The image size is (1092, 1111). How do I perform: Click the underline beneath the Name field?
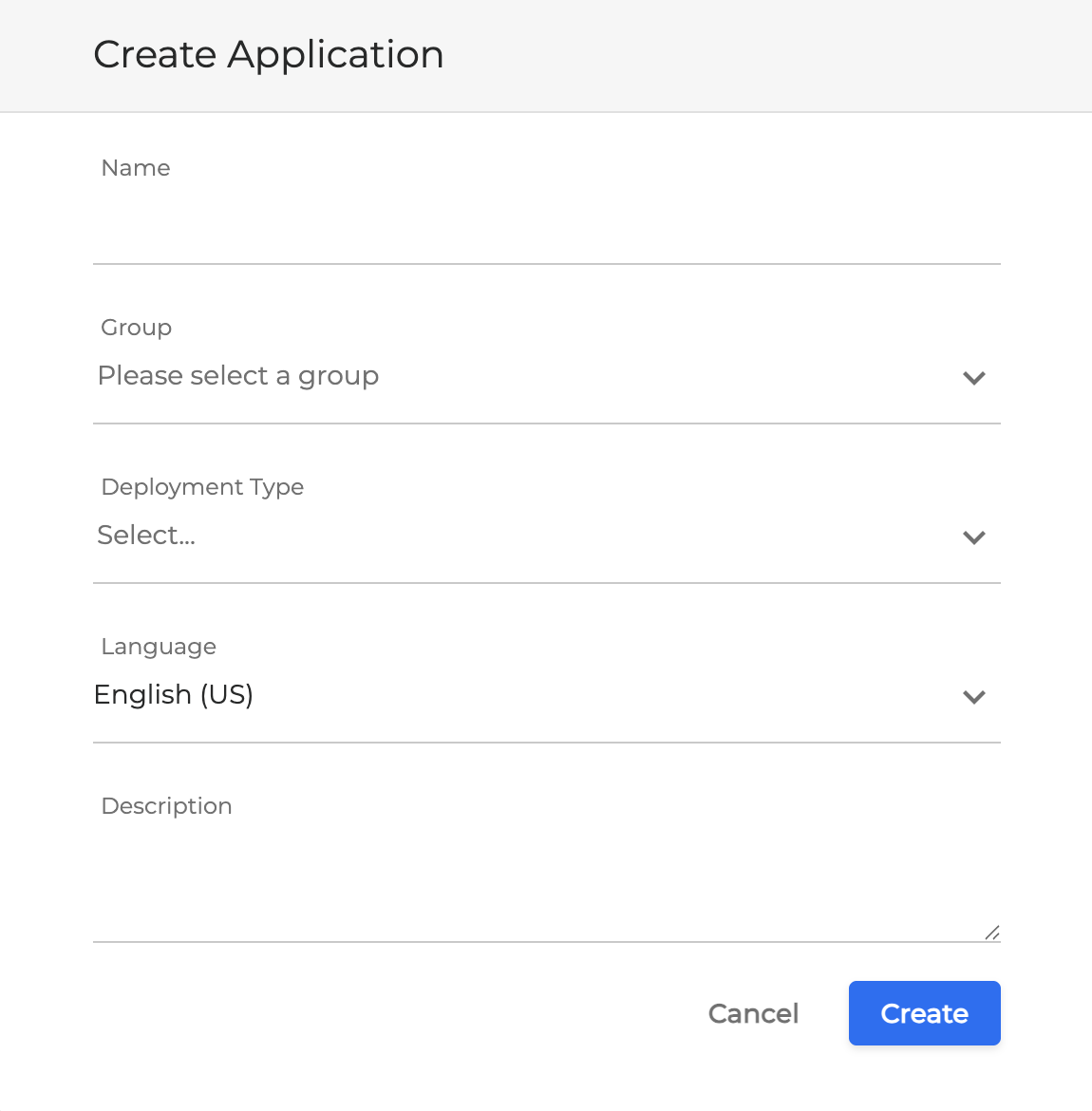pyautogui.click(x=546, y=264)
